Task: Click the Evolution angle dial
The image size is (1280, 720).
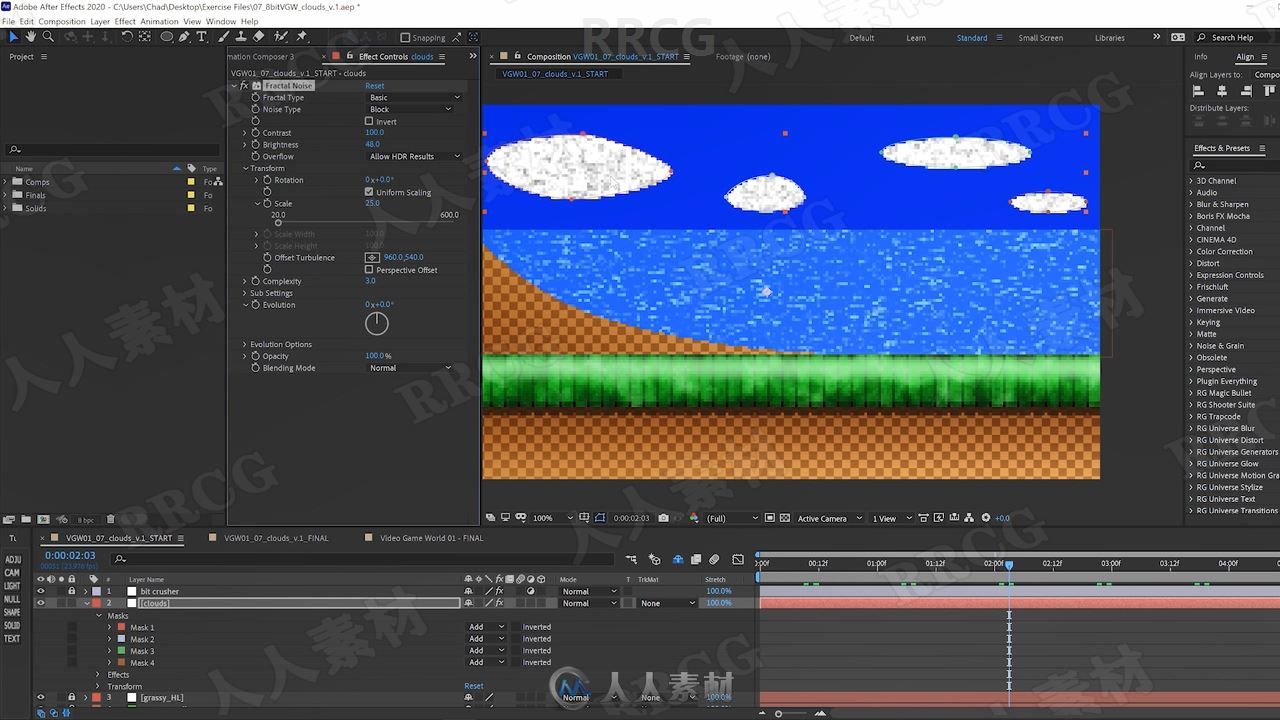Action: point(376,323)
